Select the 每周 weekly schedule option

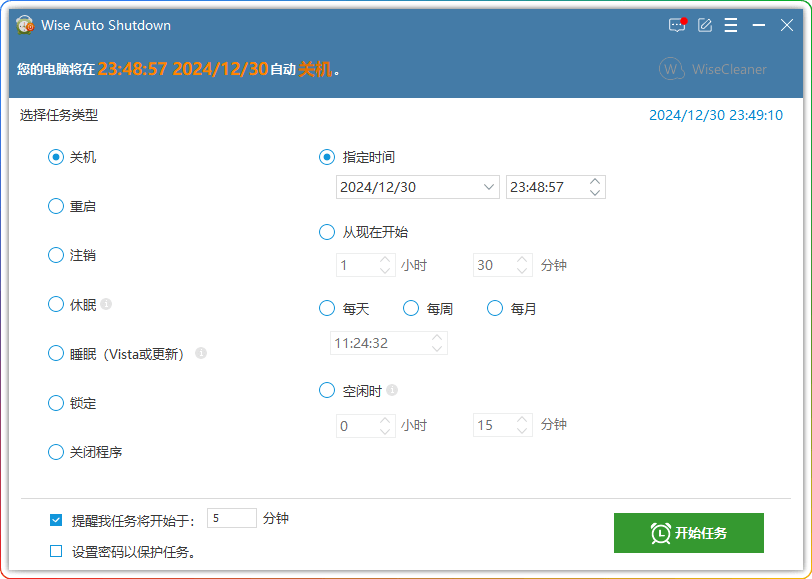(410, 308)
